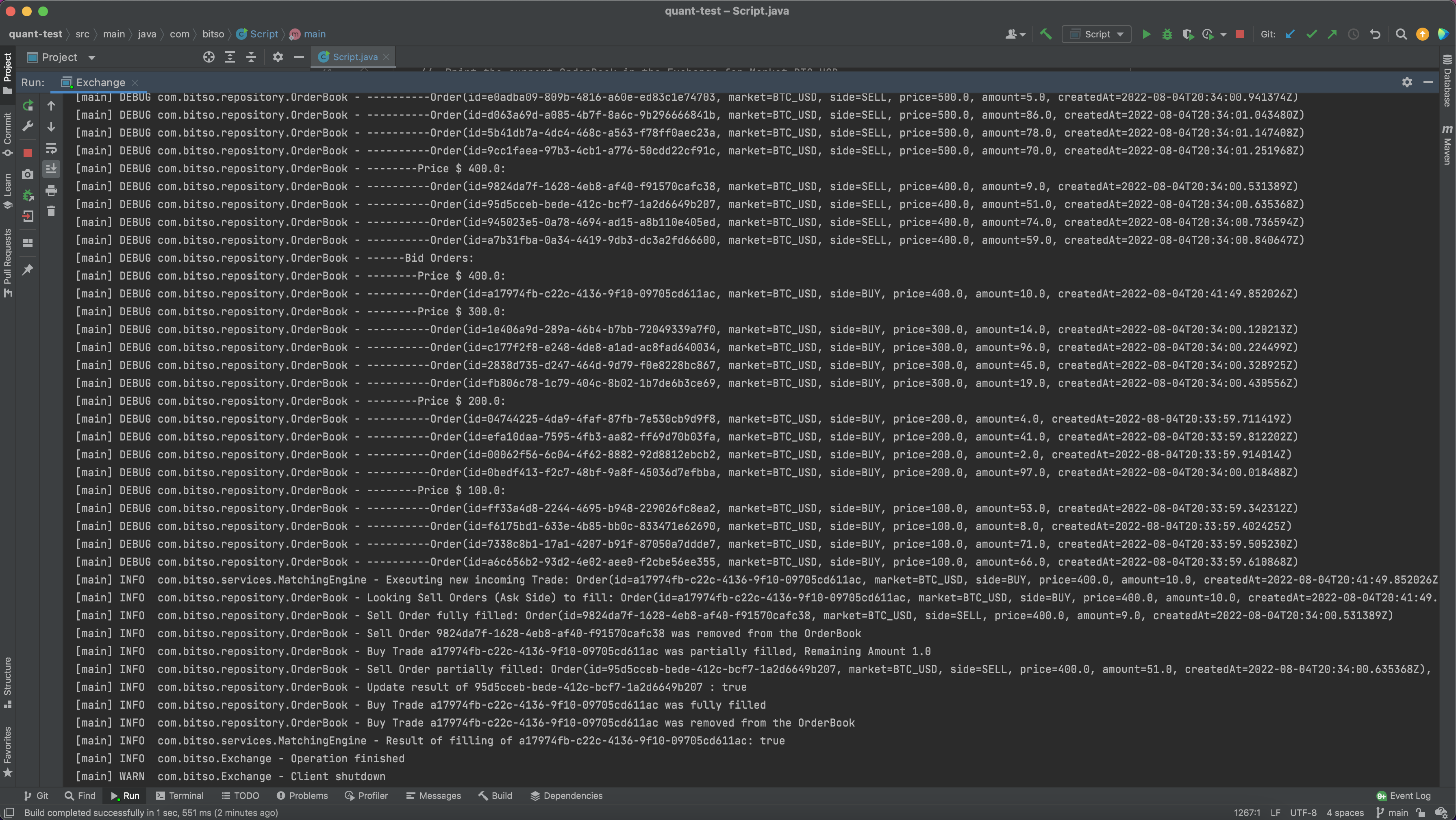Click Select Opened File target icon
The height and width of the screenshot is (820, 1456).
click(x=209, y=57)
